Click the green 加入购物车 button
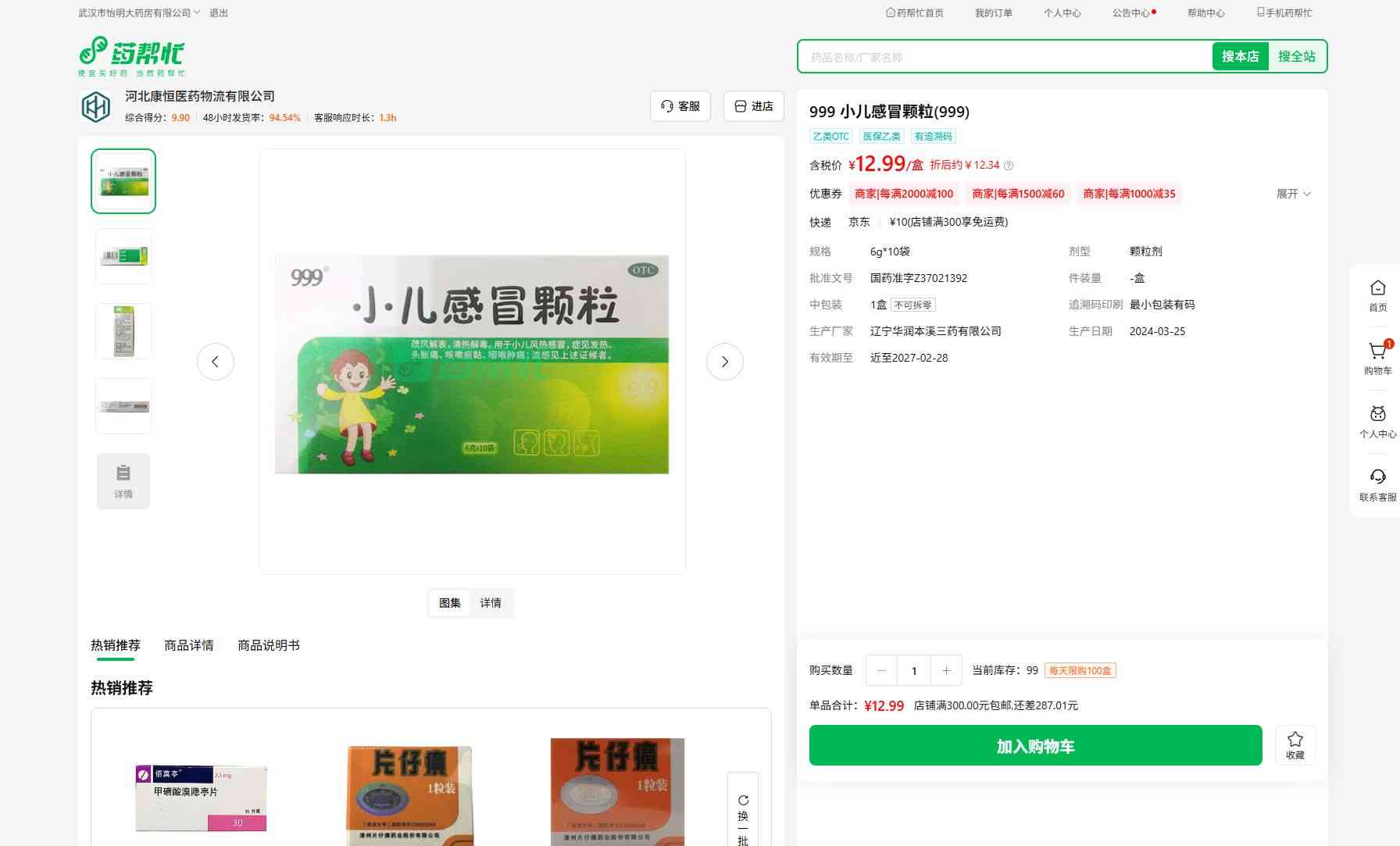Viewport: 1400px width, 846px height. 1035,746
